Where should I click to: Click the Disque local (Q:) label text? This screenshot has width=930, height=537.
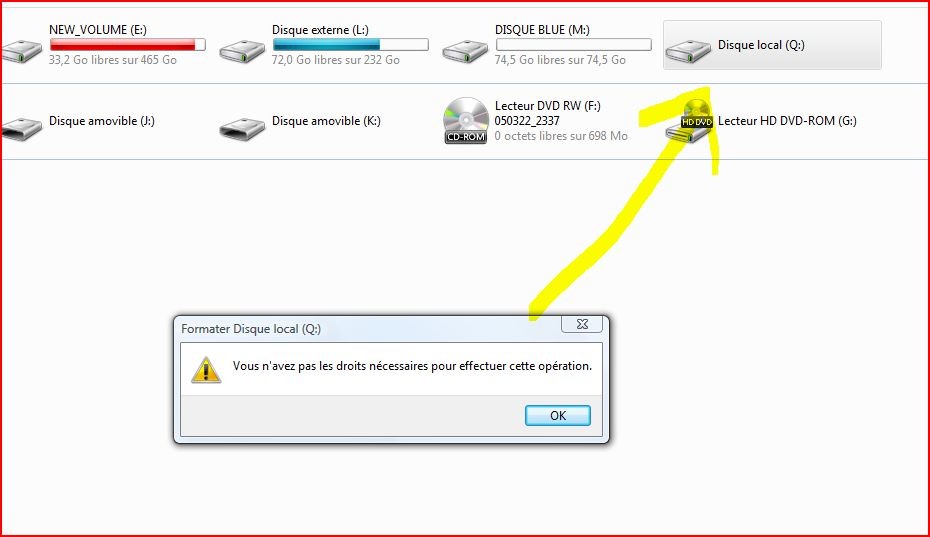coord(761,45)
